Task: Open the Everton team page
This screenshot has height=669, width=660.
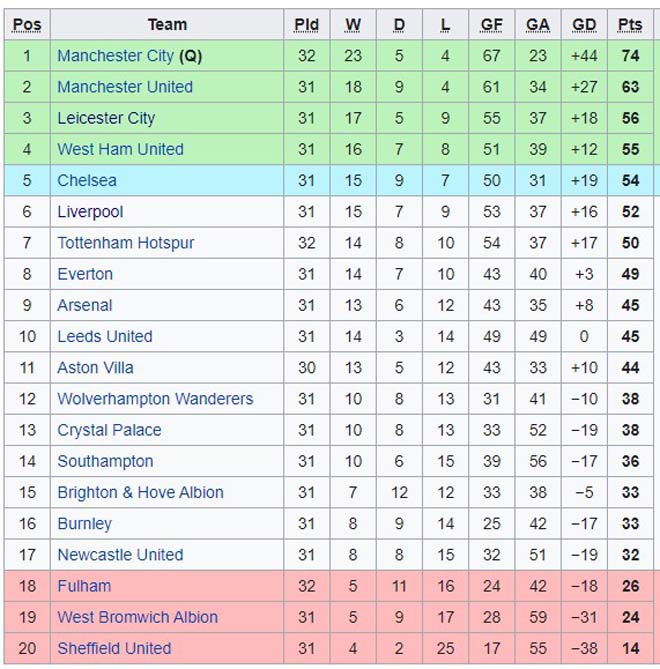Action: [x=85, y=274]
